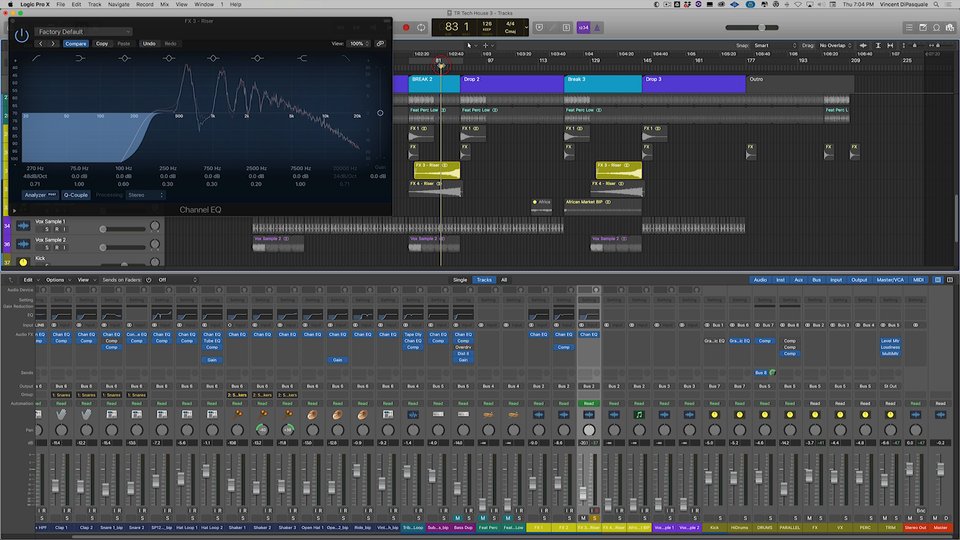Click the plug-in link chain icon
This screenshot has width=960, height=540.
click(380, 44)
